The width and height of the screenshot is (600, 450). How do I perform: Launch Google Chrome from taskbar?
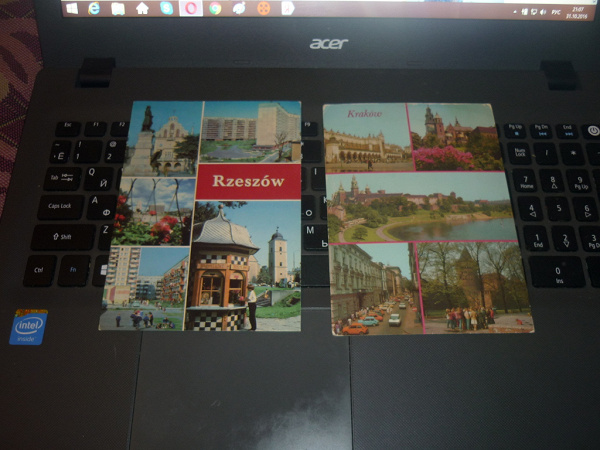215,8
